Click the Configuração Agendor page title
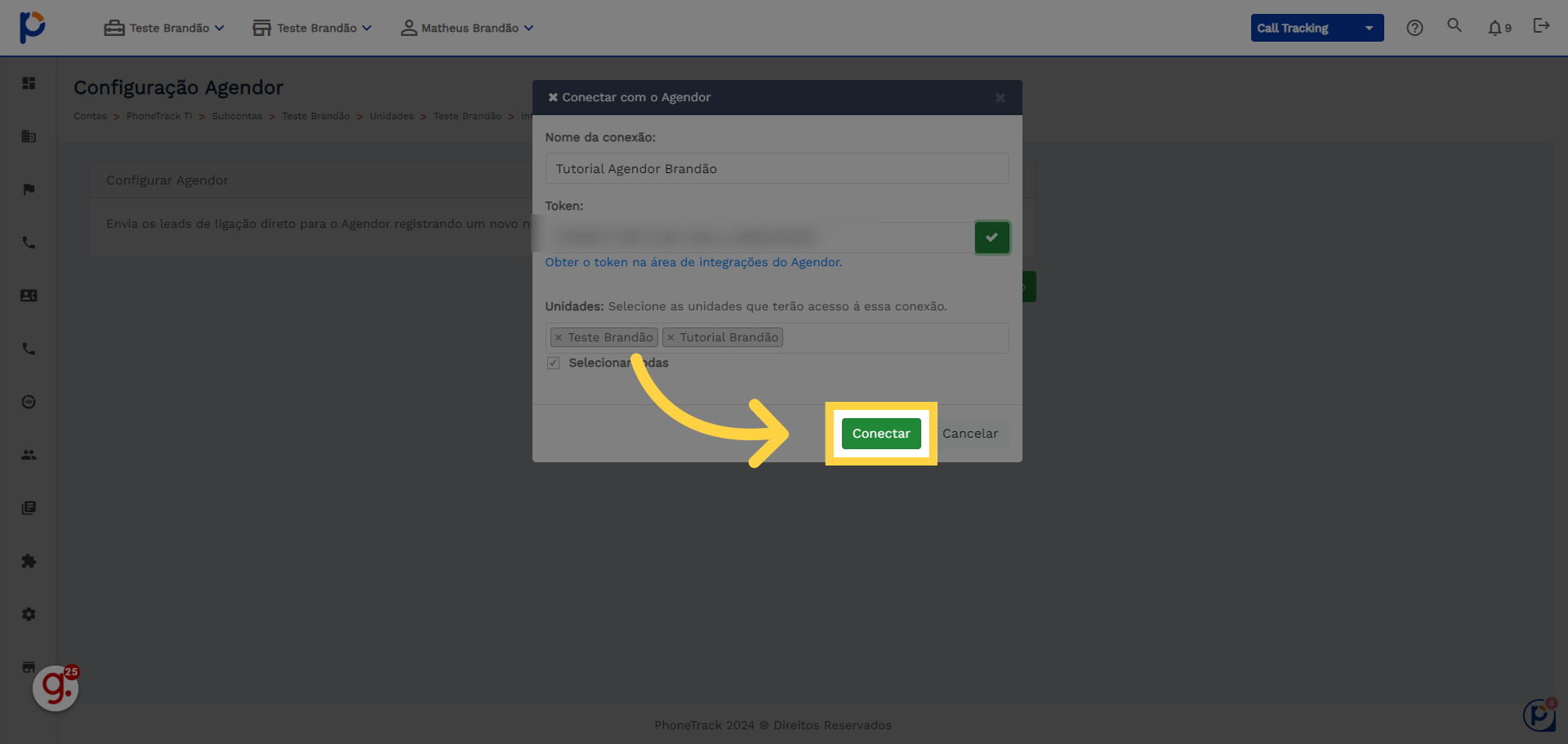Viewport: 1568px width, 744px height. point(179,87)
